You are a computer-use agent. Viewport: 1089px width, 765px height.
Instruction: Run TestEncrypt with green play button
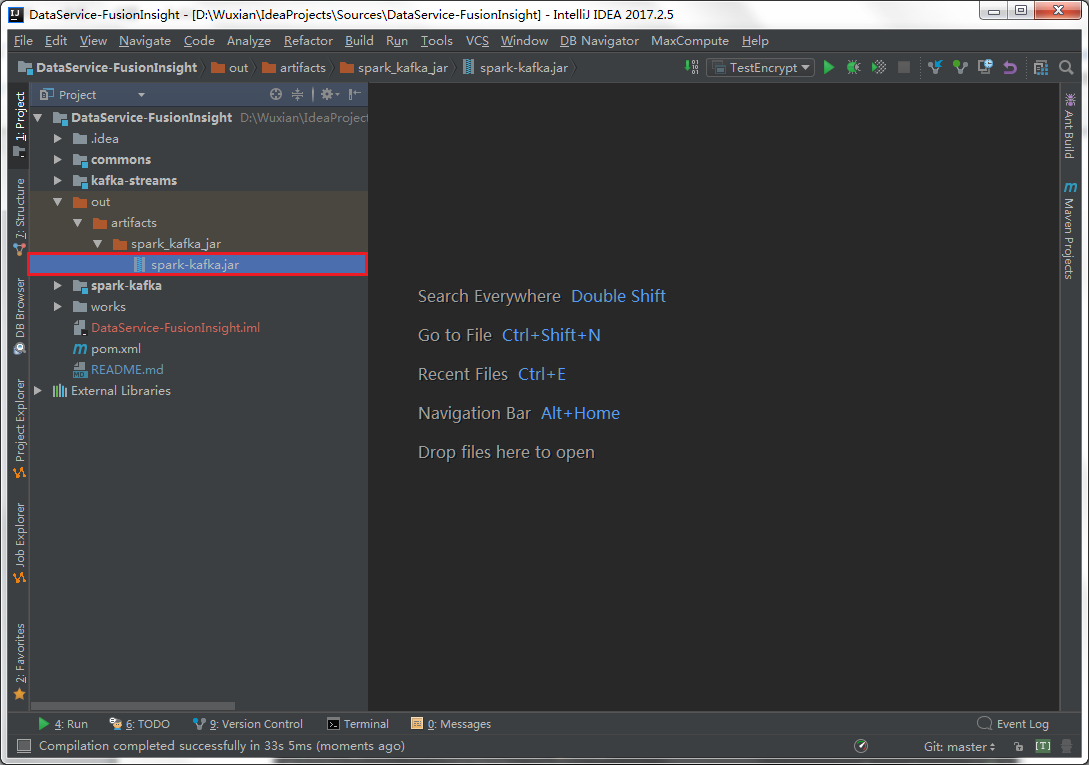[829, 67]
